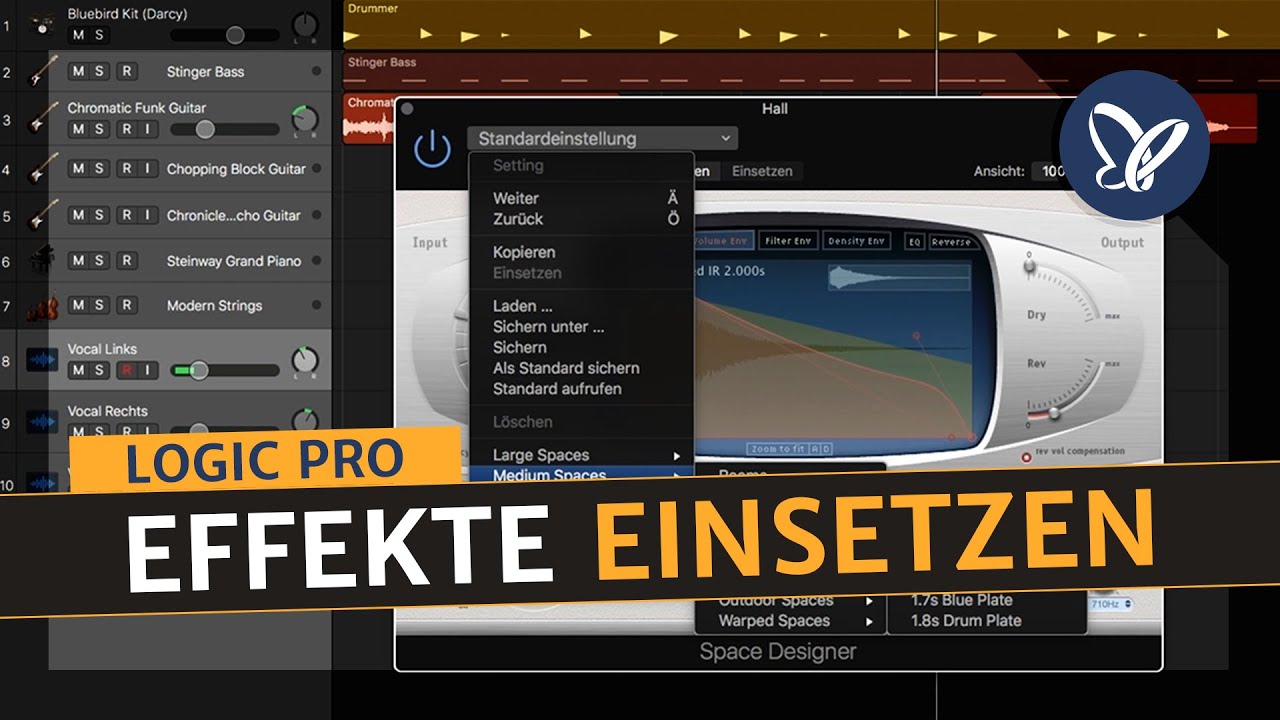Solo the Bluebird Kit track
This screenshot has height=720, width=1280.
pos(98,35)
